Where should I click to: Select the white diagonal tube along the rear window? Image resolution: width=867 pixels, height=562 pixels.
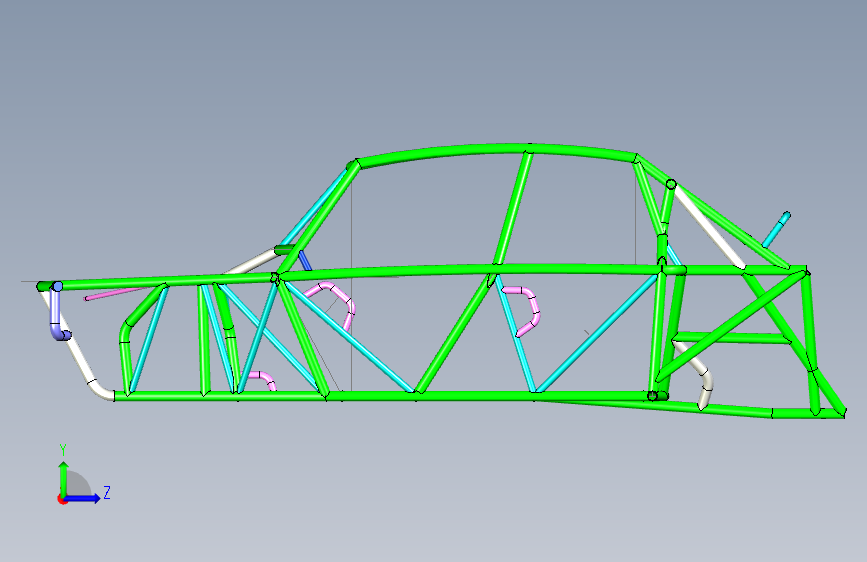pyautogui.click(x=709, y=227)
